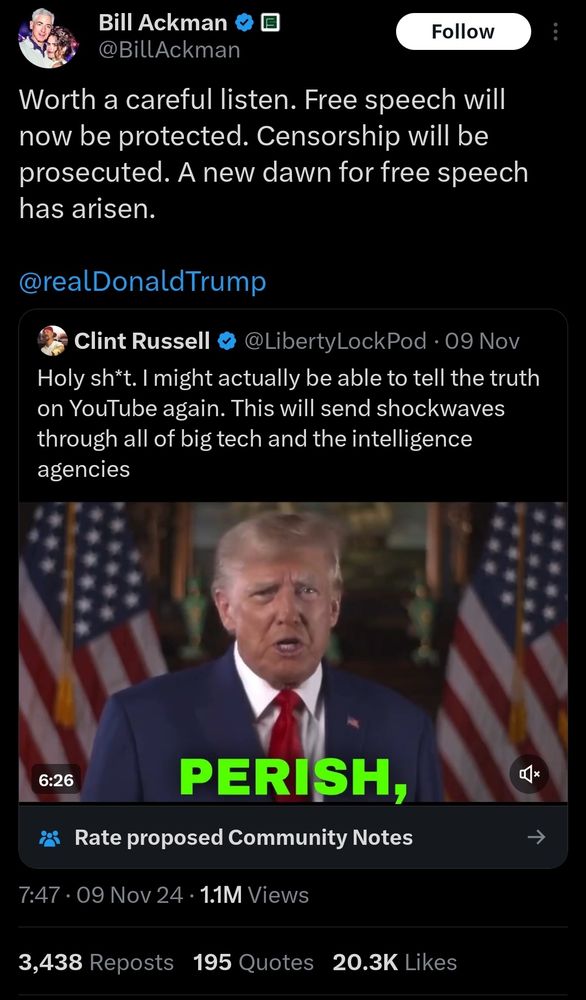Open Bill Ackman's profile picture
The height and width of the screenshot is (1000, 586).
click(48, 39)
